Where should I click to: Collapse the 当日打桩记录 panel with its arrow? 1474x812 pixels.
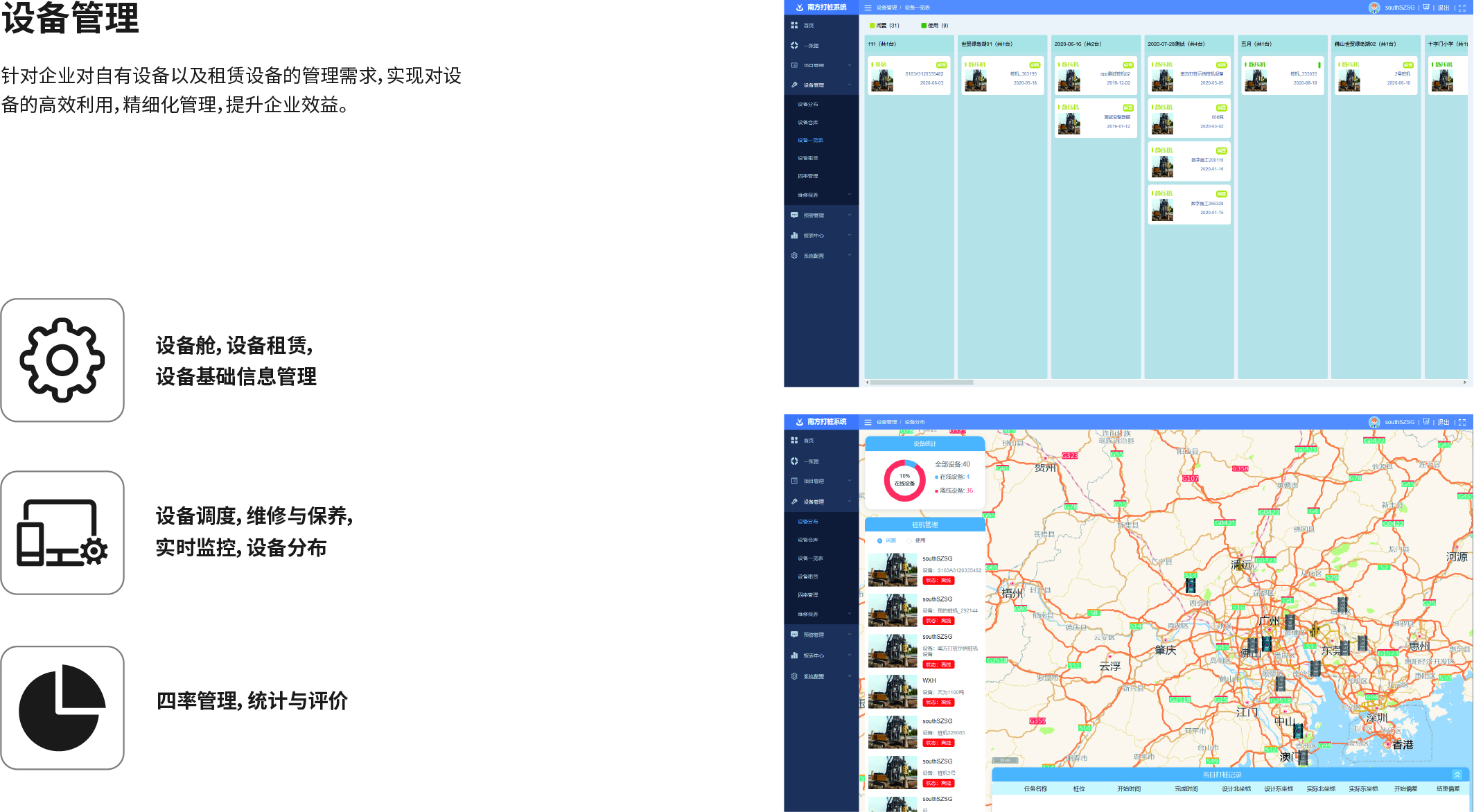point(1457,775)
